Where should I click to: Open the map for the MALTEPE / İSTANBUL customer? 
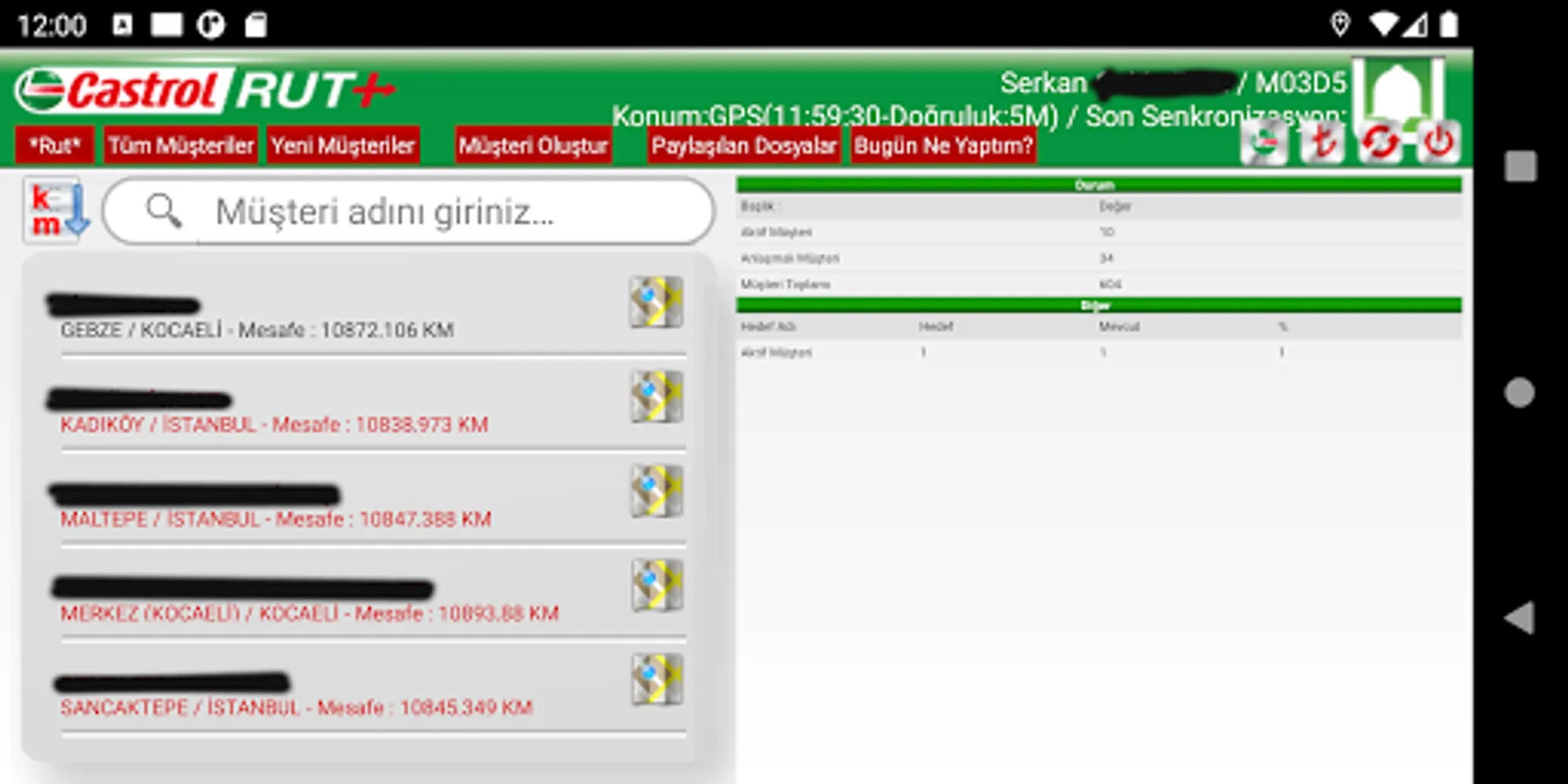[656, 491]
